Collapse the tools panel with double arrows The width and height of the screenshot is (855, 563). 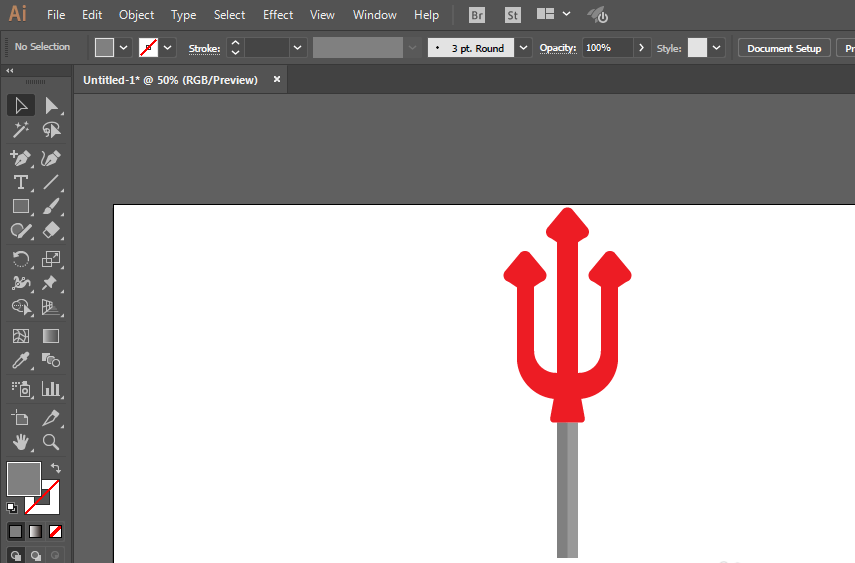[9, 70]
